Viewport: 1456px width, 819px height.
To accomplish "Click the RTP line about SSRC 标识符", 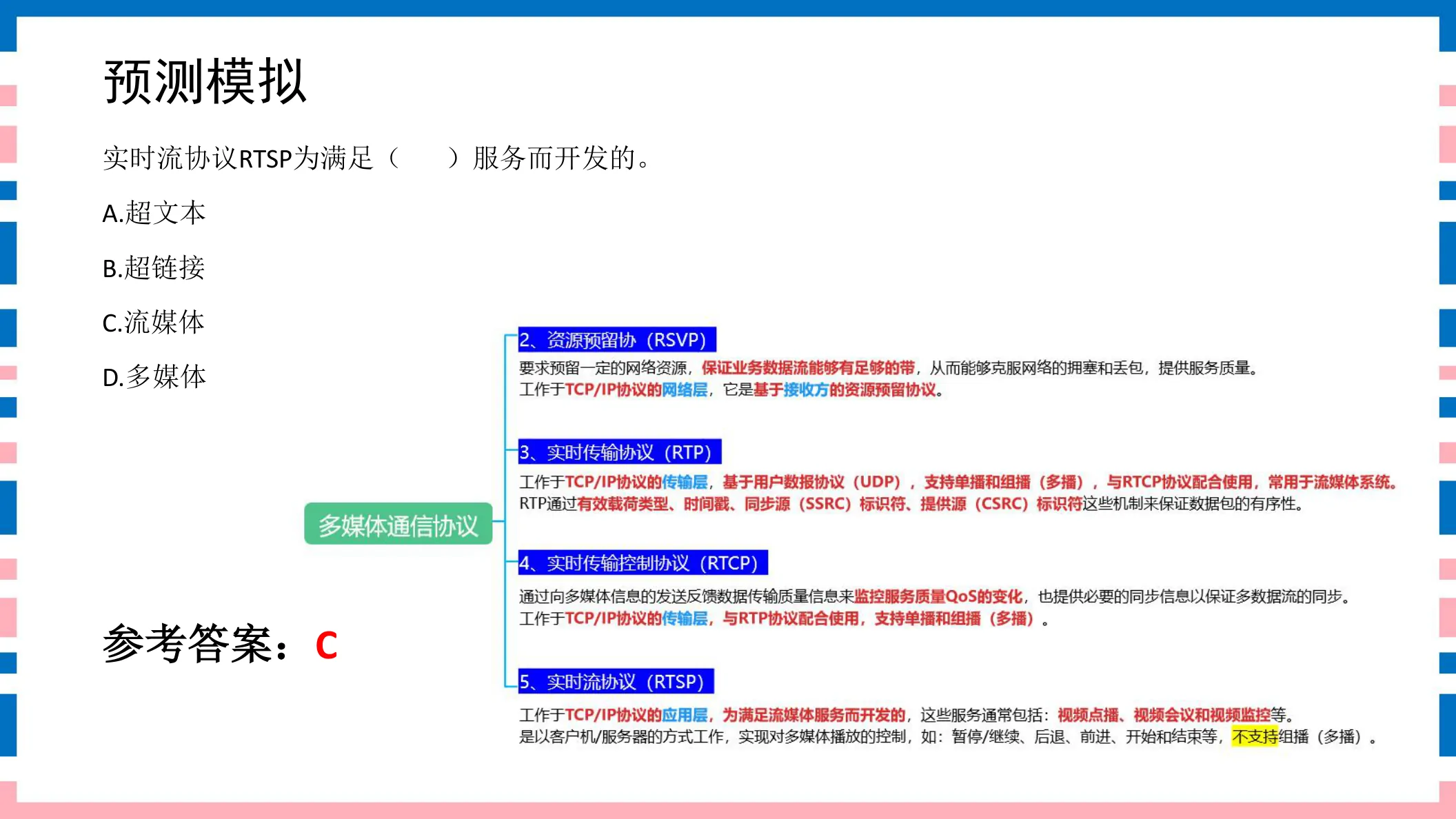I will [911, 505].
